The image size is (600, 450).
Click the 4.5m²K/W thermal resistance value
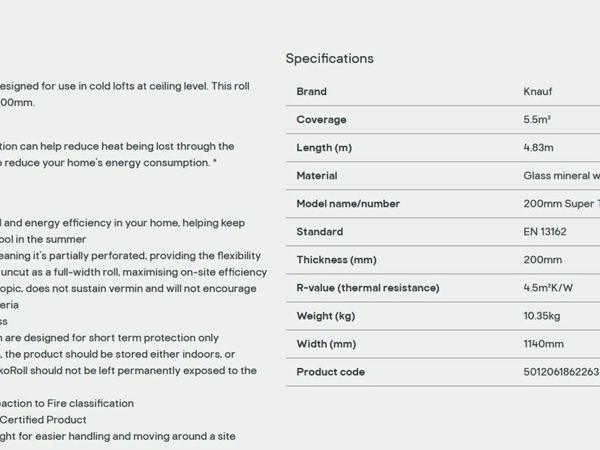(548, 288)
